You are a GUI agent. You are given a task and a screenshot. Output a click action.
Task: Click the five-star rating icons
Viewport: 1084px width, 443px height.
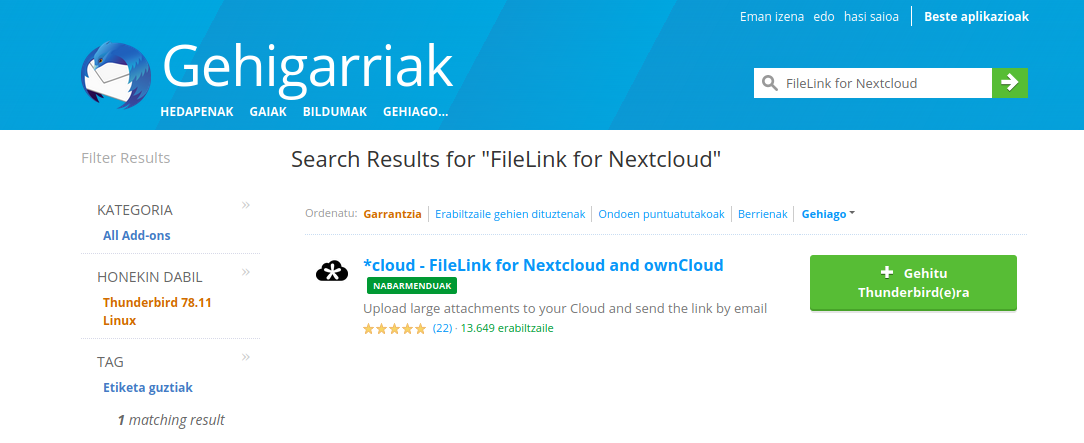pyautogui.click(x=394, y=328)
